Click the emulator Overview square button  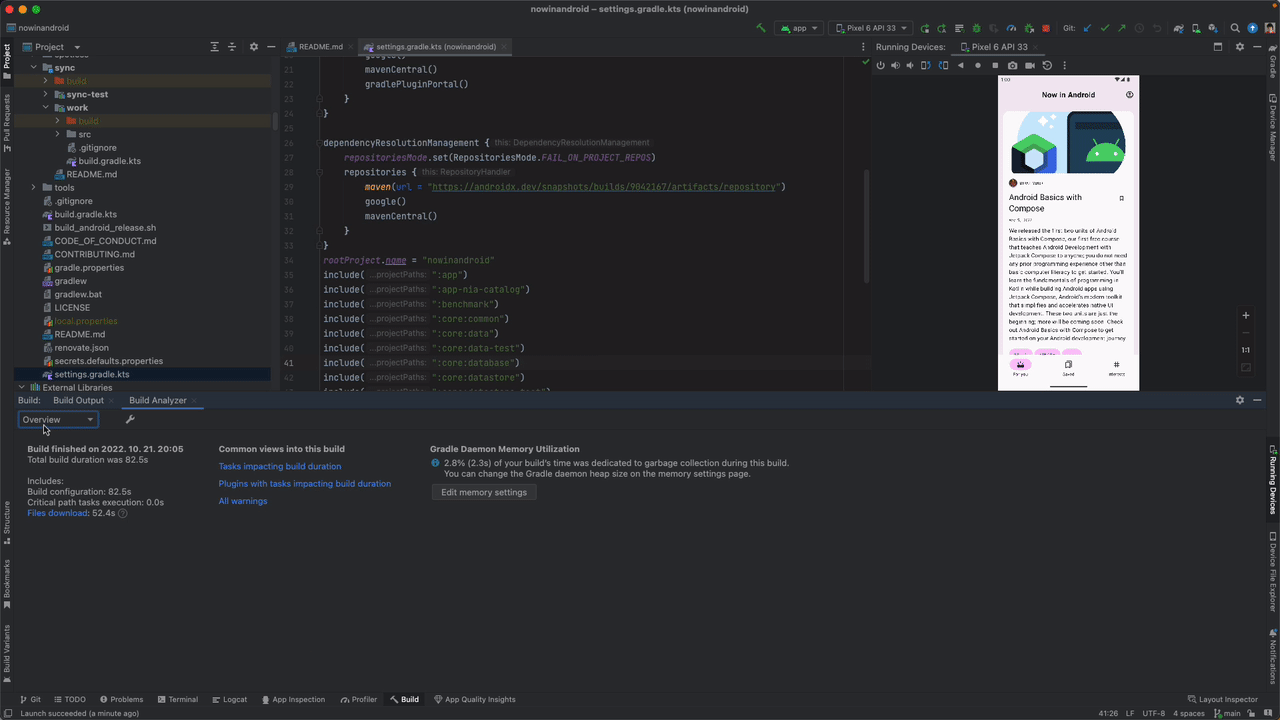click(995, 66)
